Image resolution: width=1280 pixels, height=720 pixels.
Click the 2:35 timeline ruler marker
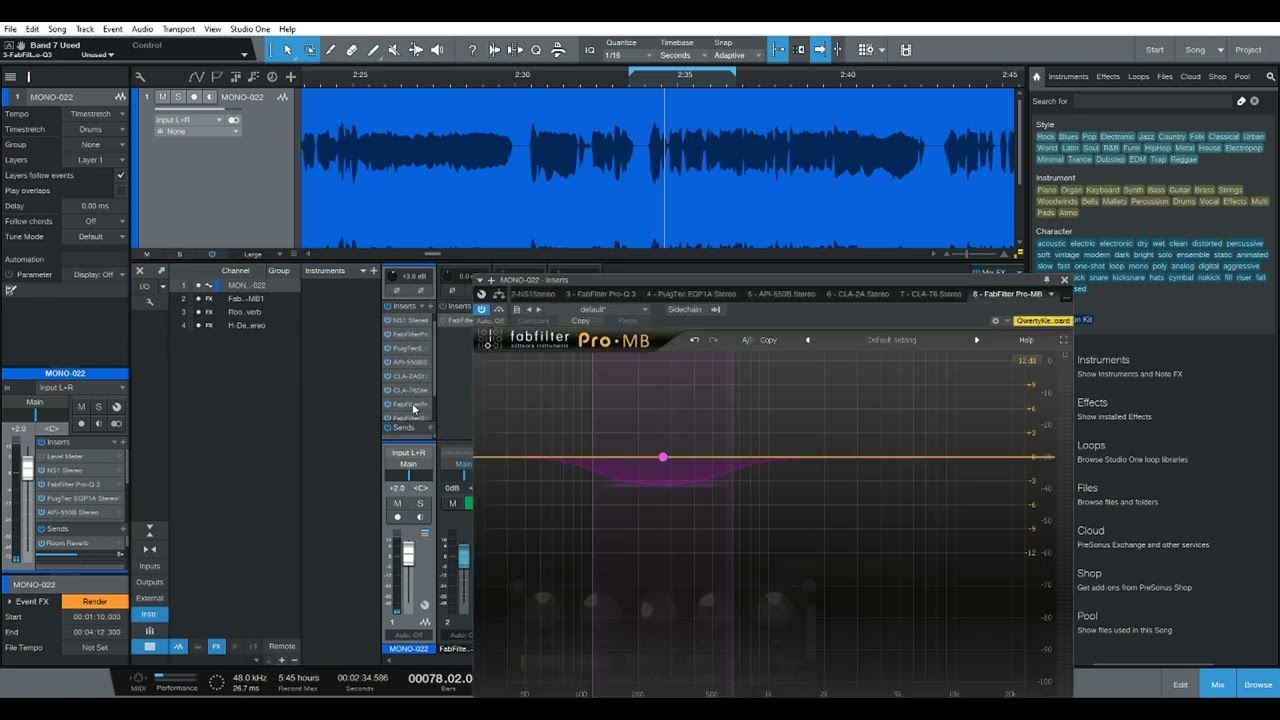click(x=684, y=75)
